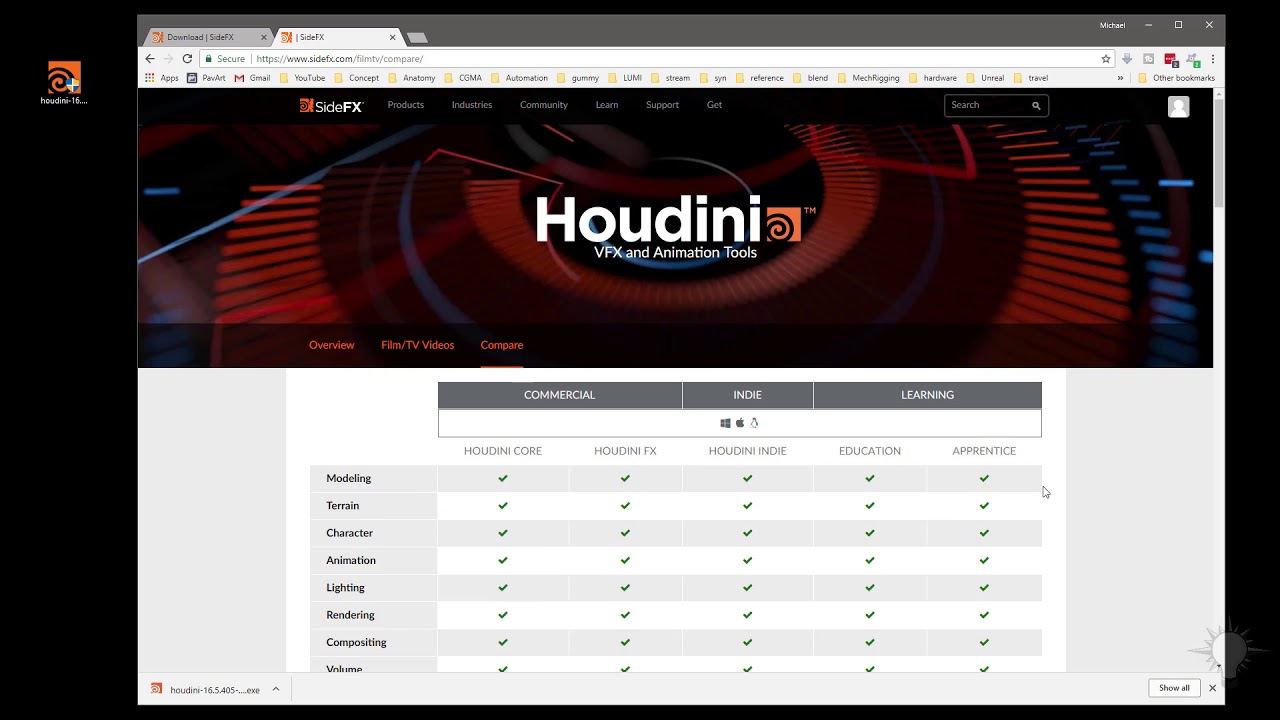Open the Chrome three-dot menu
The image size is (1280, 720).
[1213, 59]
